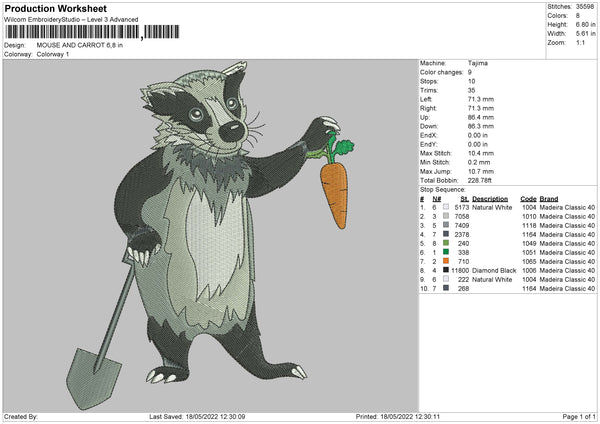Click thread code 1065
600x424 pixels.
[x=529, y=261]
